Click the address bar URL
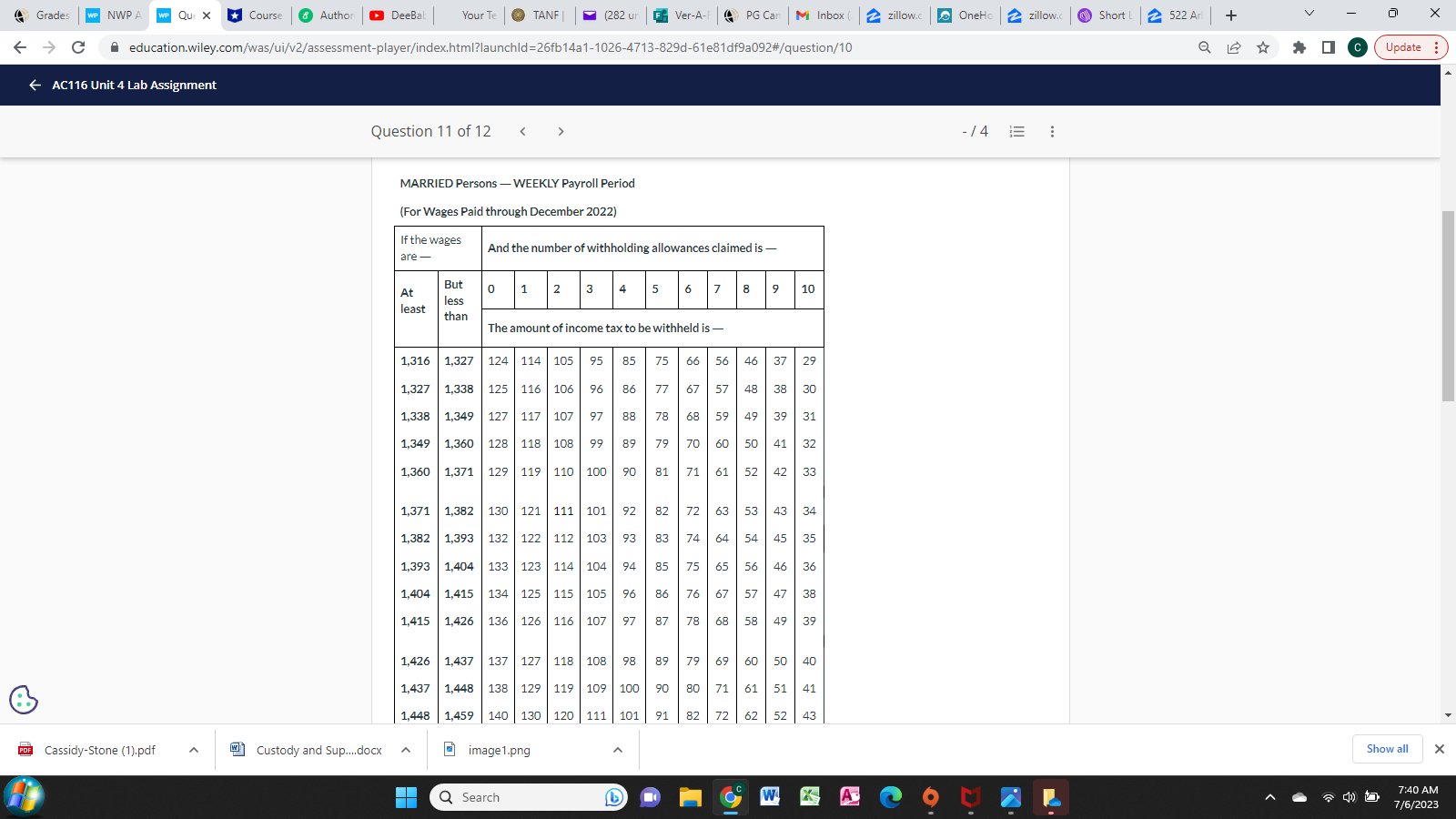The width and height of the screenshot is (1456, 819). (x=490, y=47)
